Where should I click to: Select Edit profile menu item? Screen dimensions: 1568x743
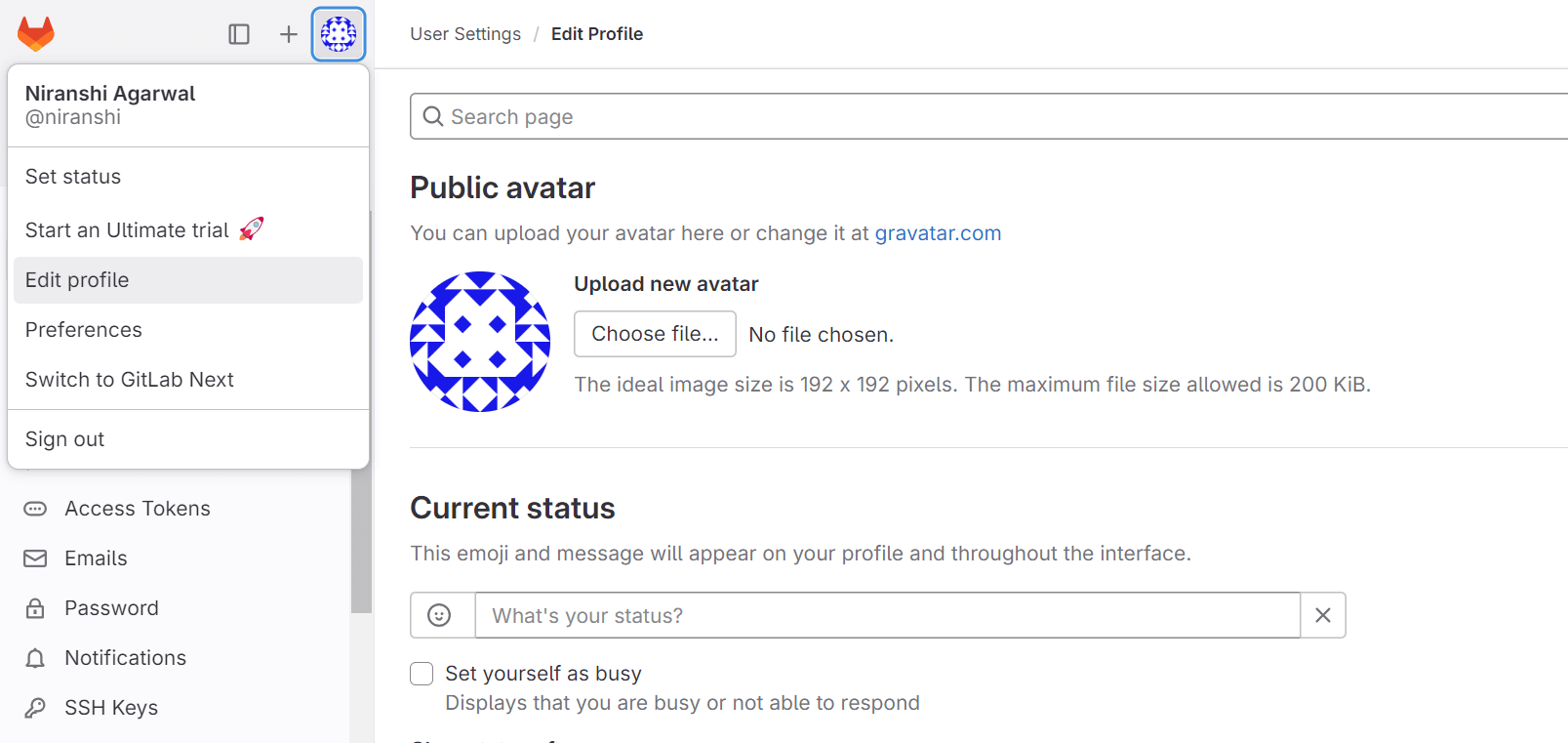point(187,280)
